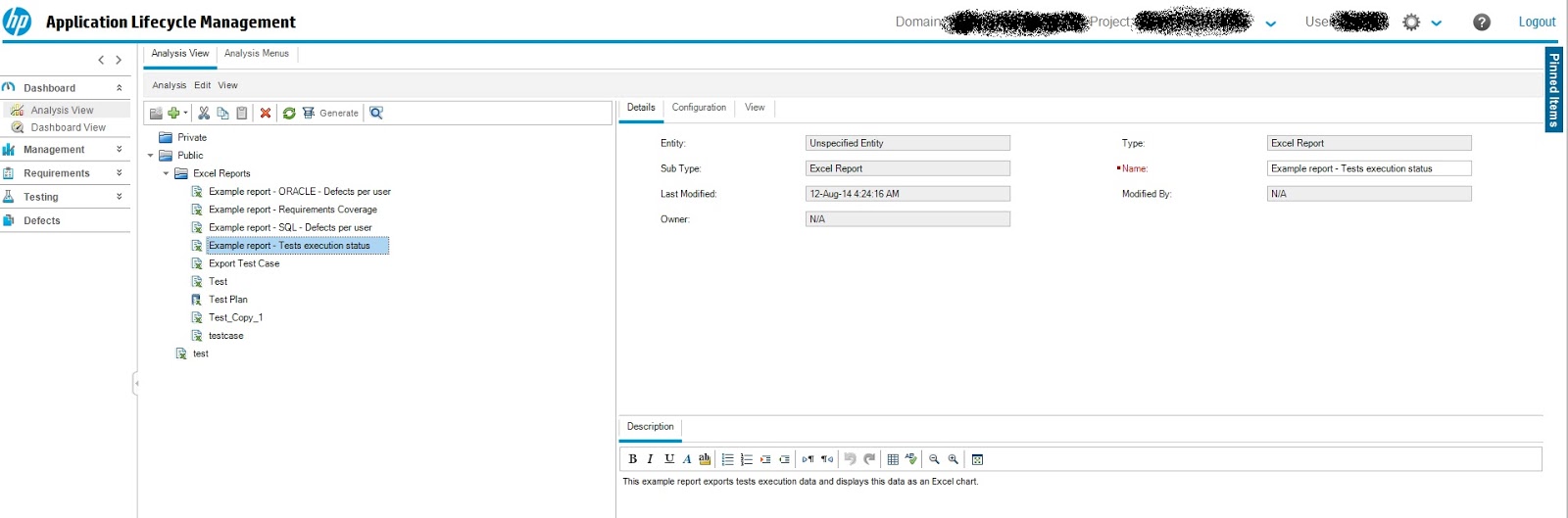This screenshot has height=518, width=1568.
Task: Collapse the Dashboard sidebar section
Action: [120, 88]
